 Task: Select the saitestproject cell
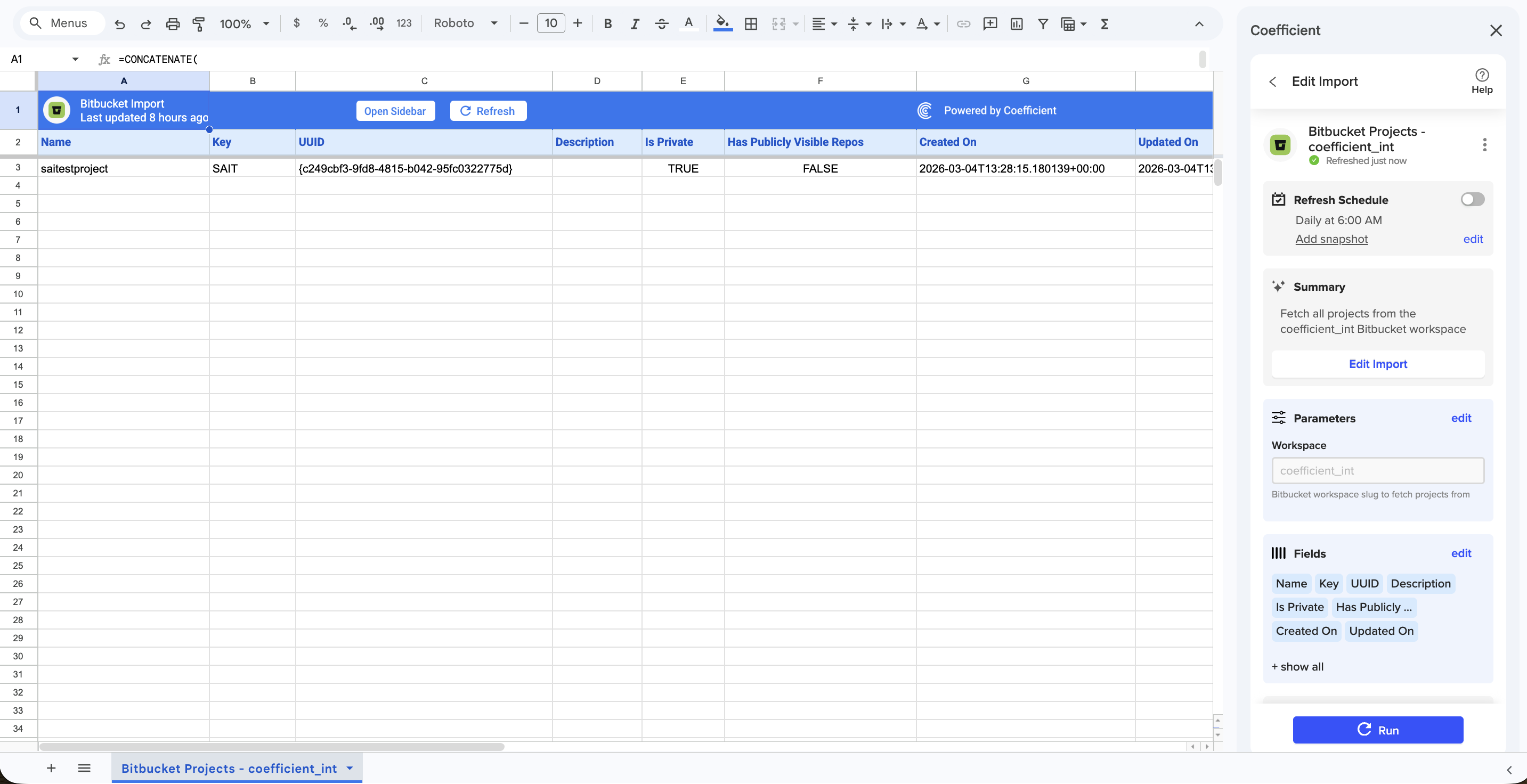coord(123,168)
